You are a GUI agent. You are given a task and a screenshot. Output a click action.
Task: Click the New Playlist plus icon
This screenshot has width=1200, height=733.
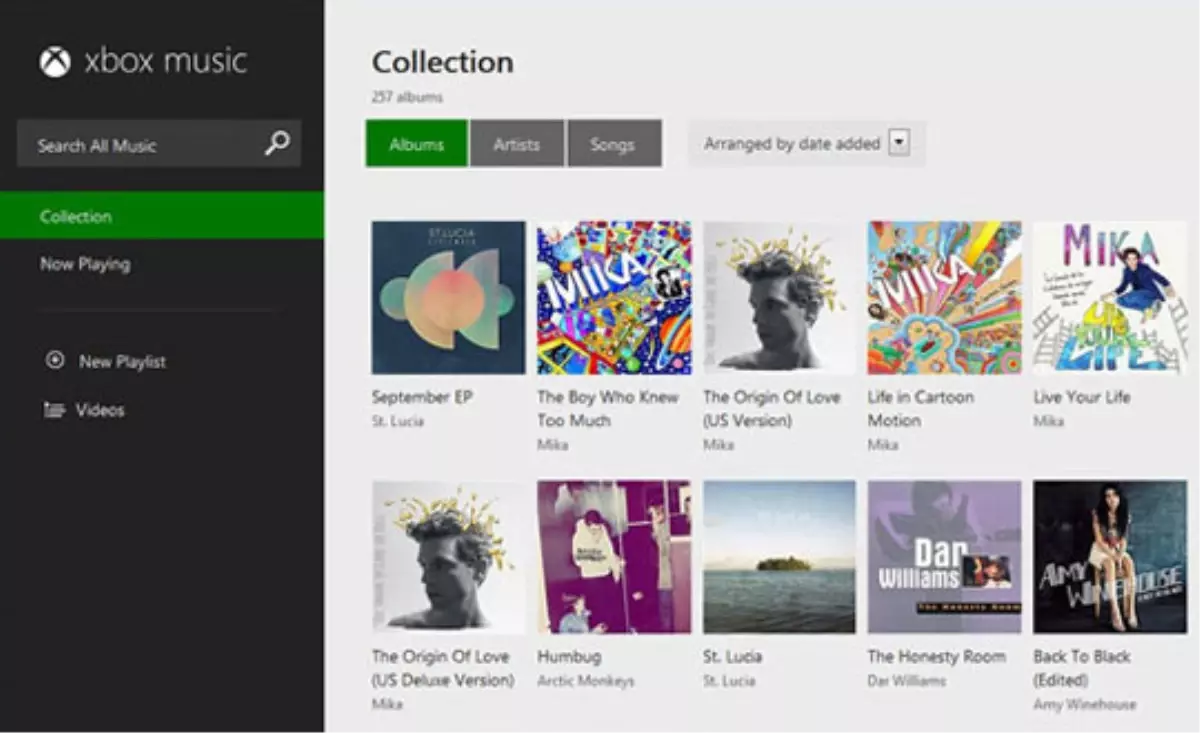(55, 360)
